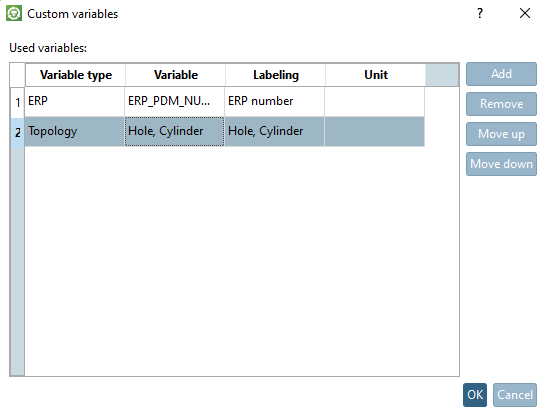Close the Custom variables dialog
Image resolution: width=544 pixels, height=413 pixels.
[525, 13]
